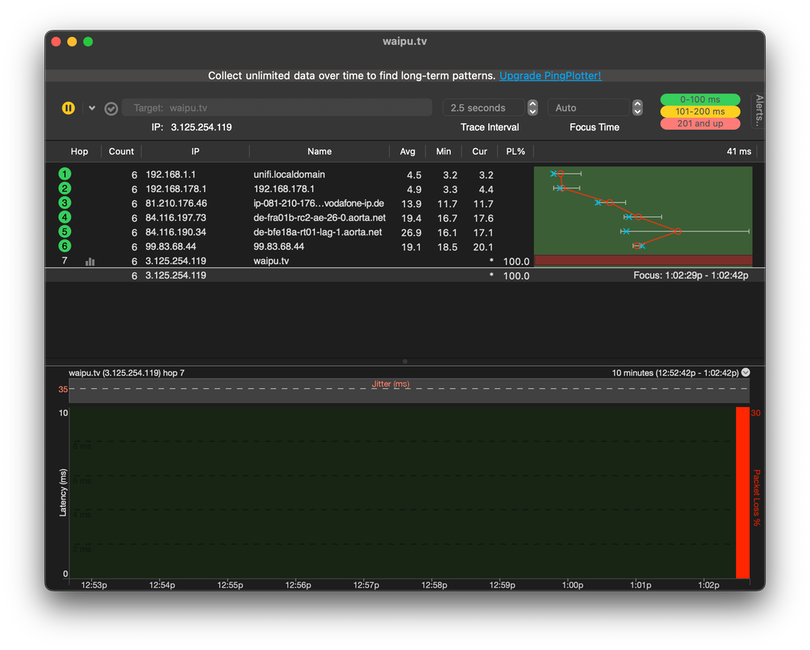Click the green 0-100 ms legend swatch

tap(700, 99)
